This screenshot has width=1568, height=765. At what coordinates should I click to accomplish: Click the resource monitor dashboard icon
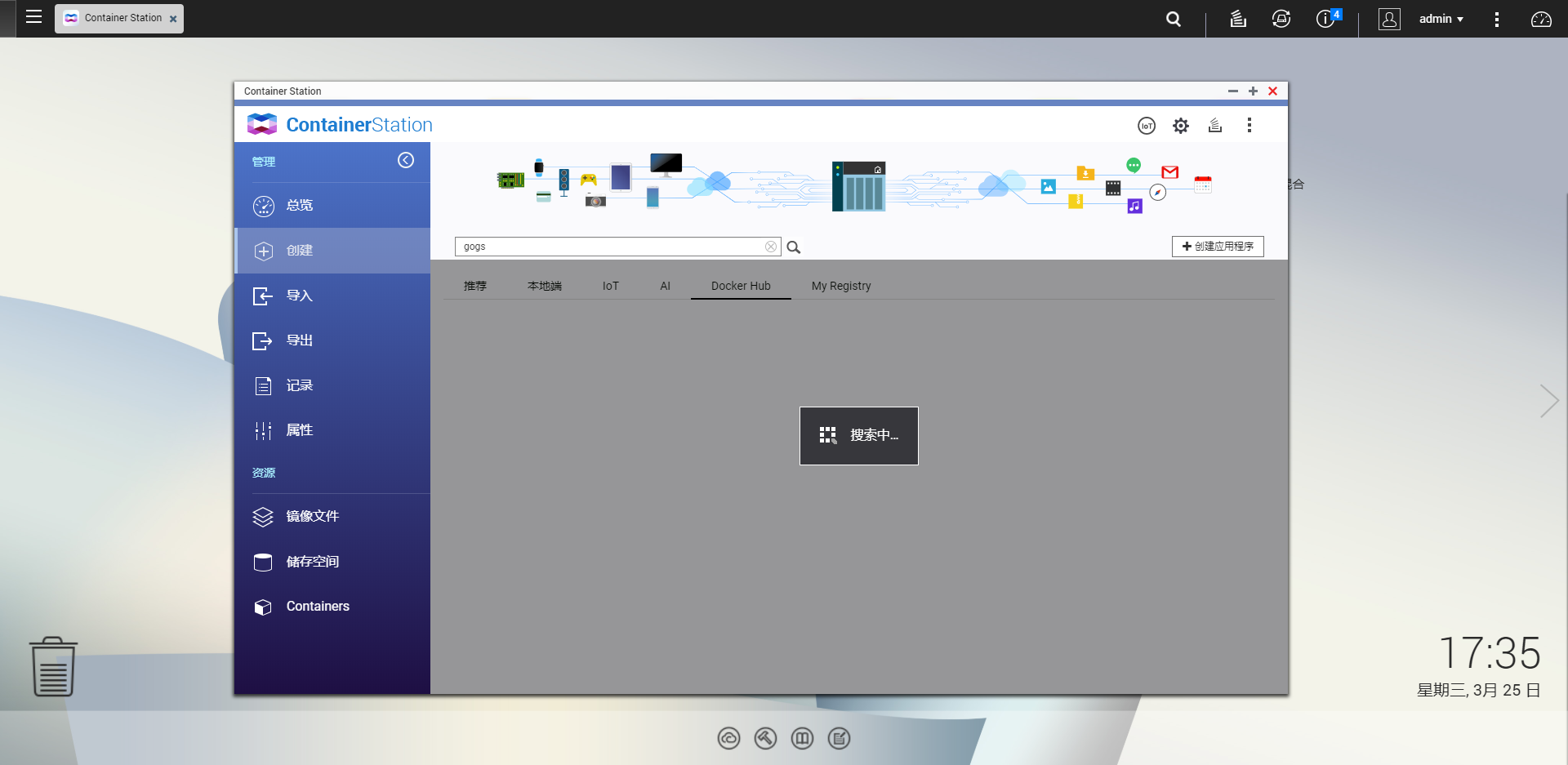click(1540, 19)
